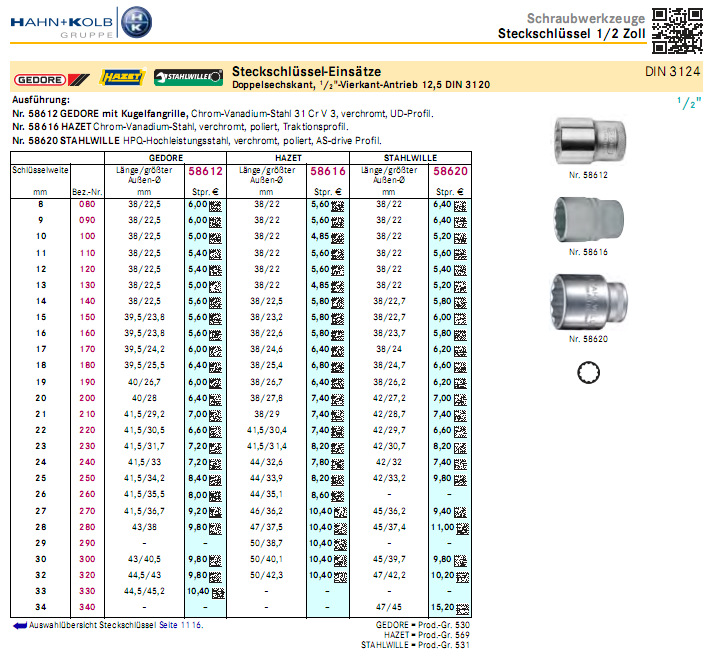This screenshot has width=711, height=668.
Task: Click the STAHLWILLE price 15,20
Action: point(443,607)
